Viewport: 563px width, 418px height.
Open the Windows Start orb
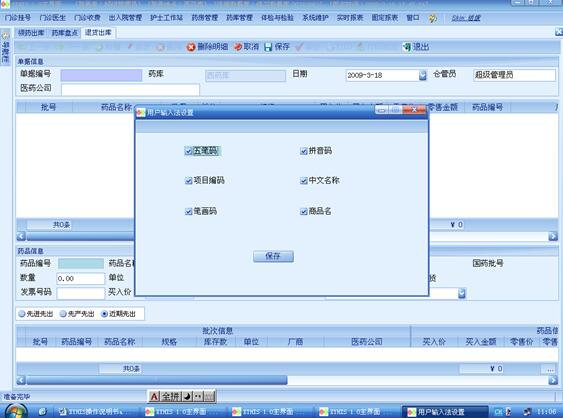pyautogui.click(x=16, y=412)
